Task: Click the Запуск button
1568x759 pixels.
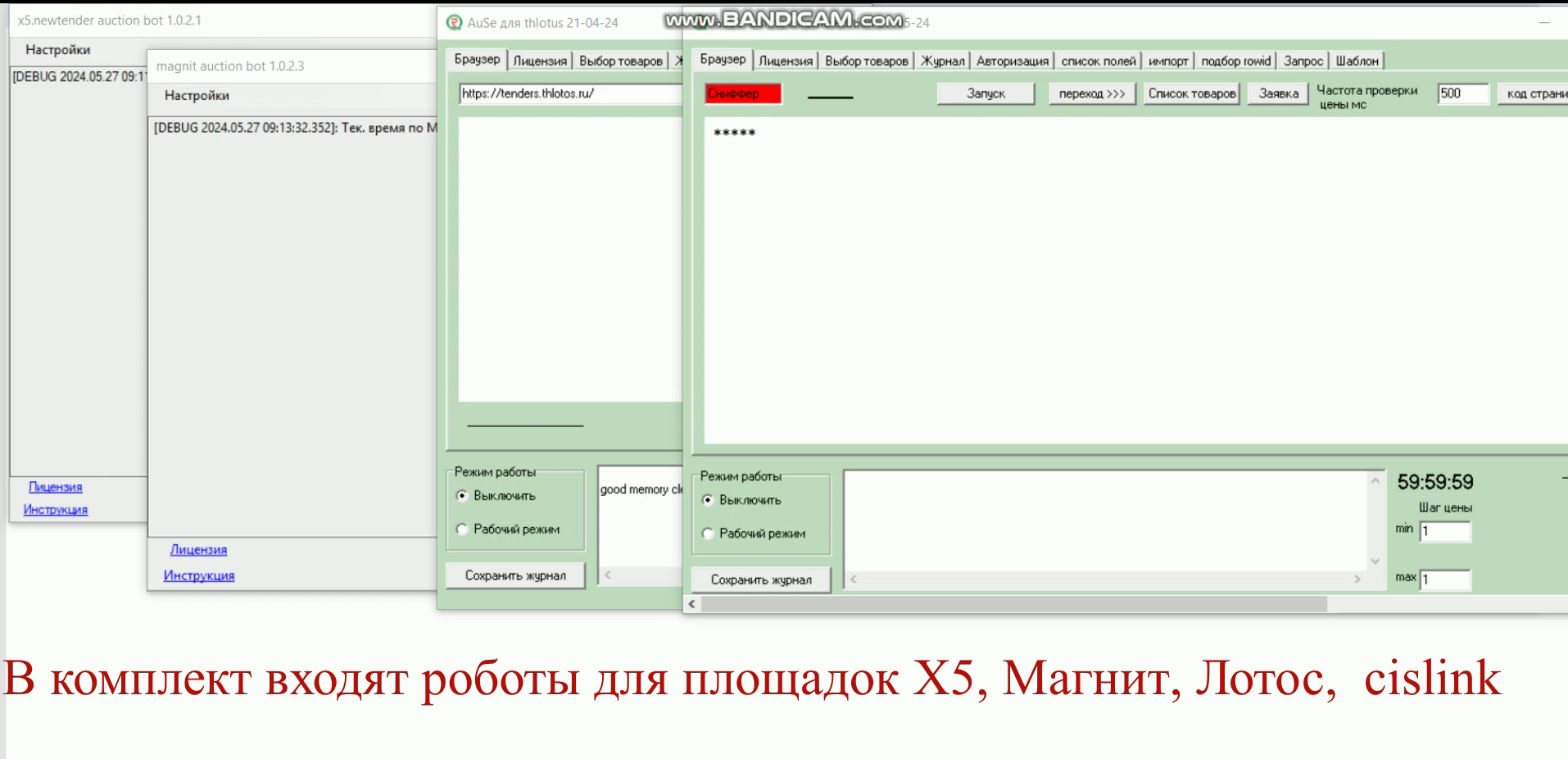Action: pyautogui.click(x=986, y=93)
